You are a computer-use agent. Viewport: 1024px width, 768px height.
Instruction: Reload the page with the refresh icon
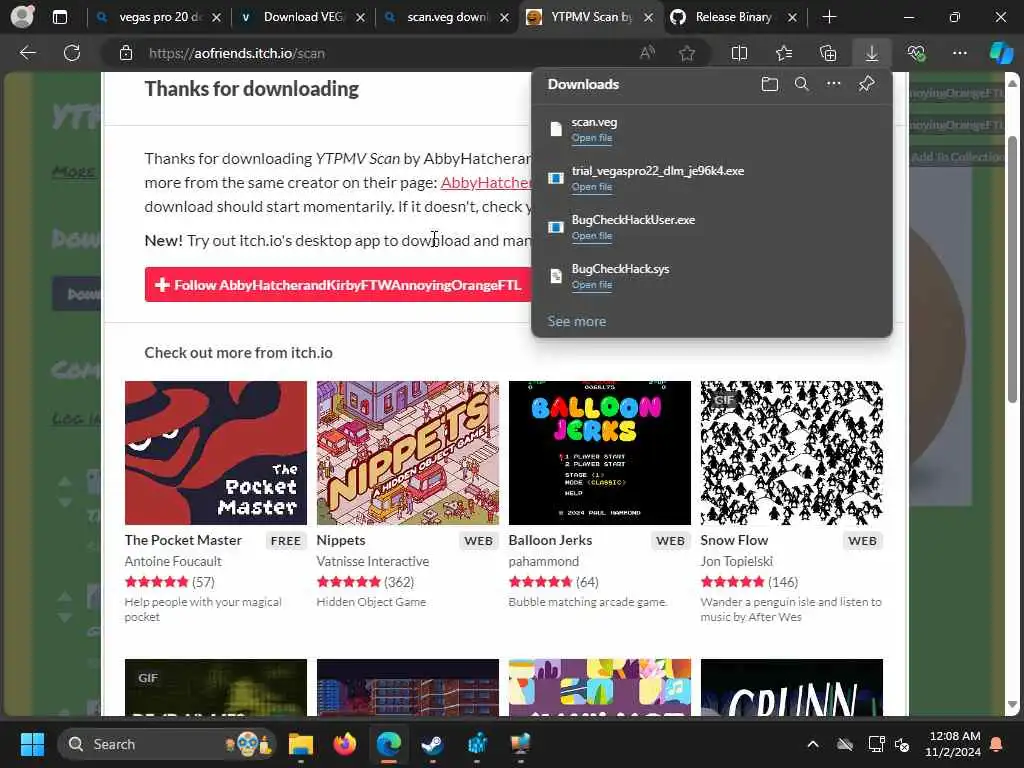pos(72,53)
